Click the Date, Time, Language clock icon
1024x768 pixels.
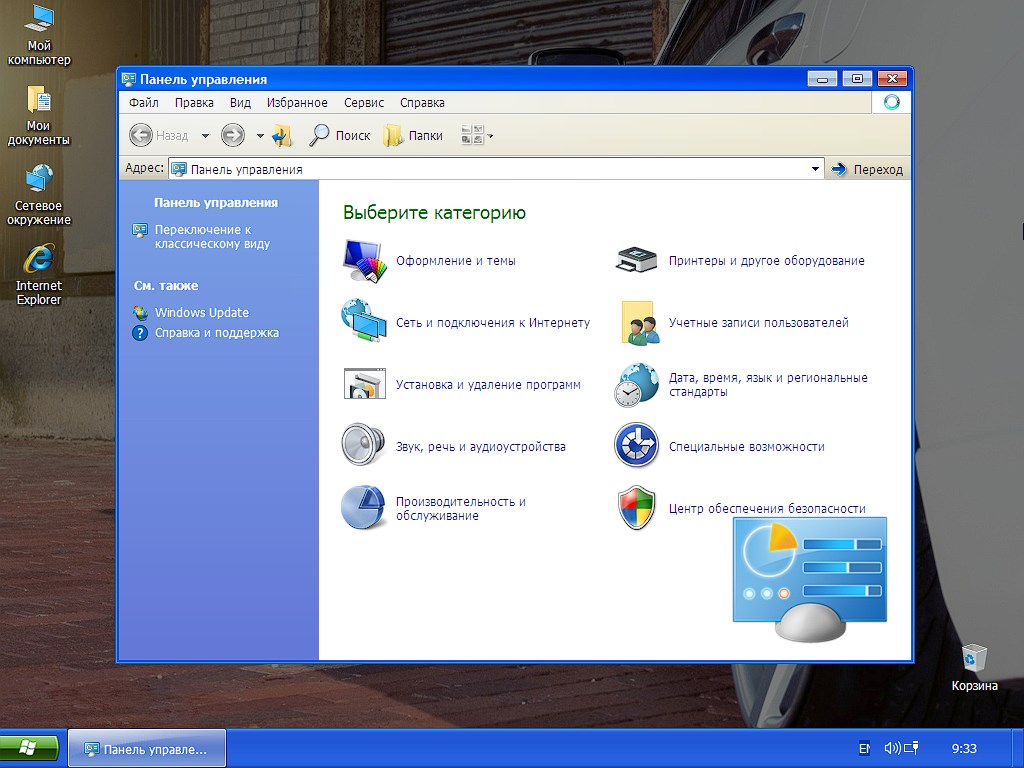636,385
